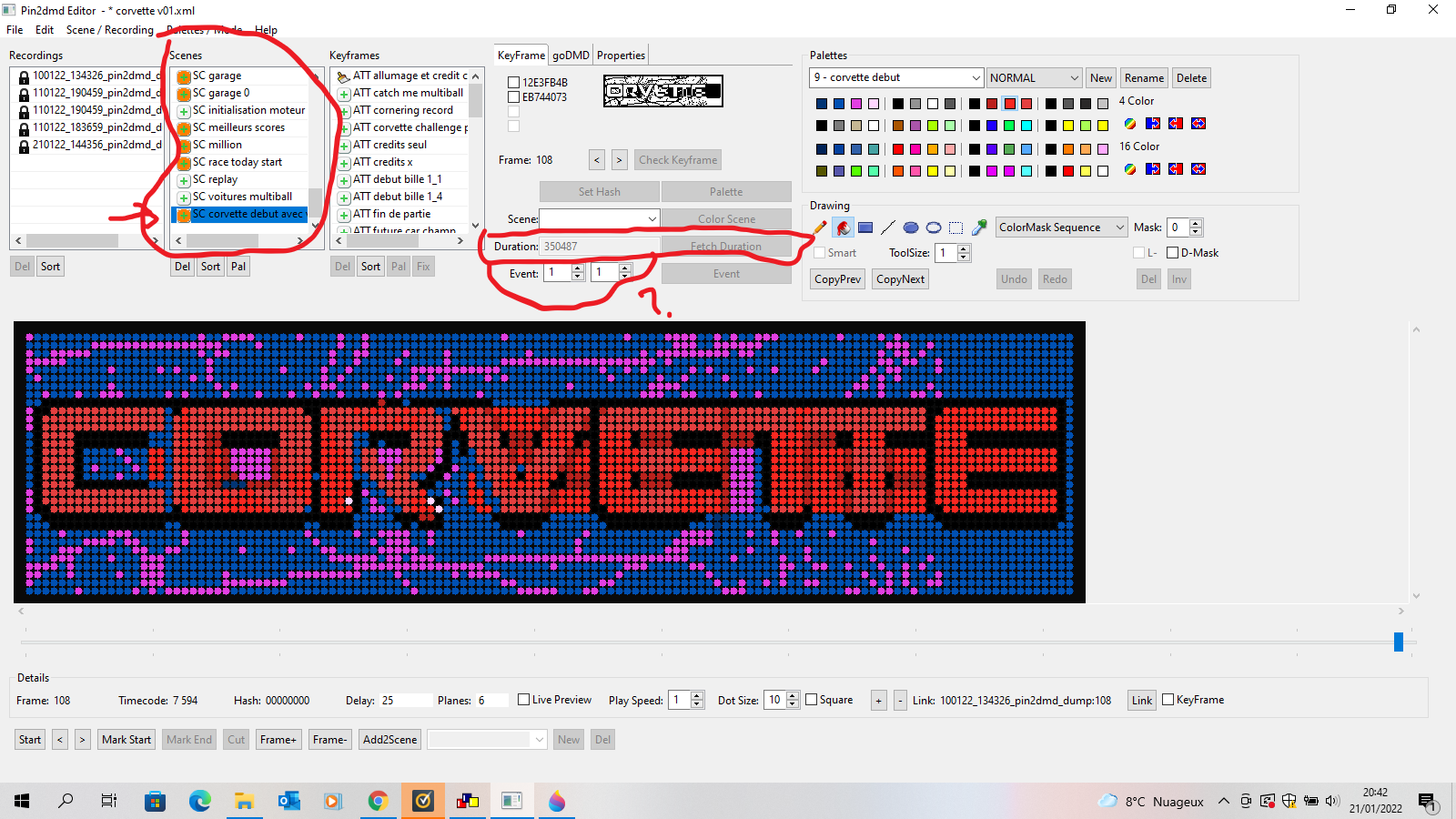Increase ToolSize with the up arrow
This screenshot has height=819, width=1456.
(964, 248)
